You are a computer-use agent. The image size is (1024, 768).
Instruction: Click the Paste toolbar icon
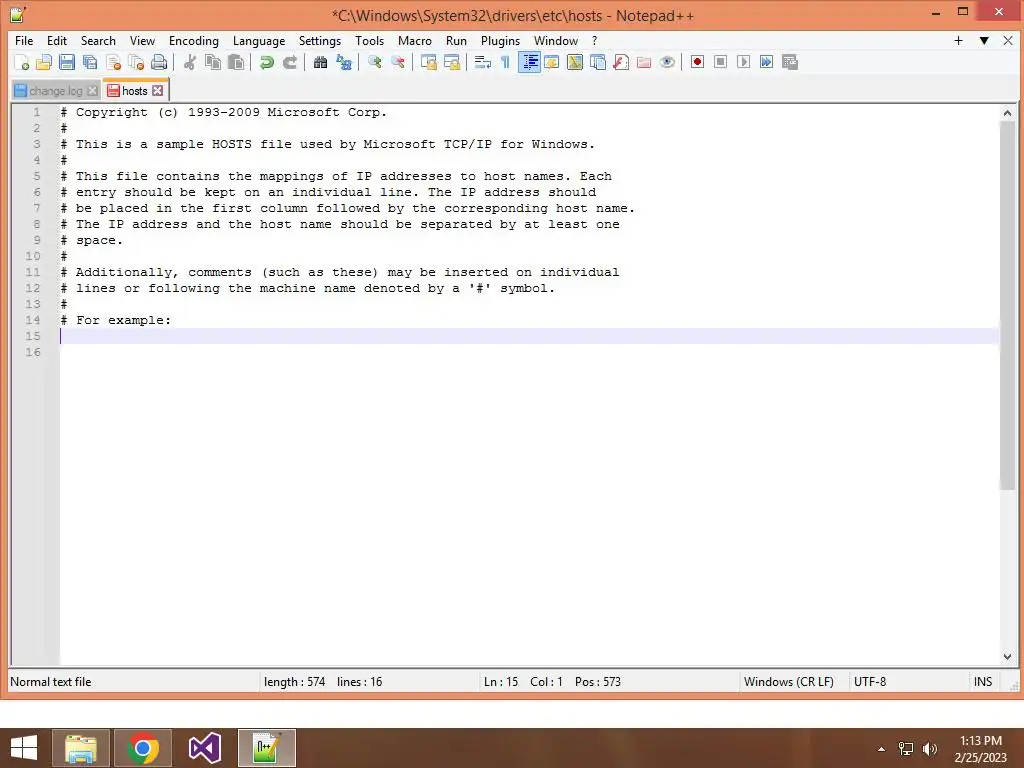(x=236, y=62)
